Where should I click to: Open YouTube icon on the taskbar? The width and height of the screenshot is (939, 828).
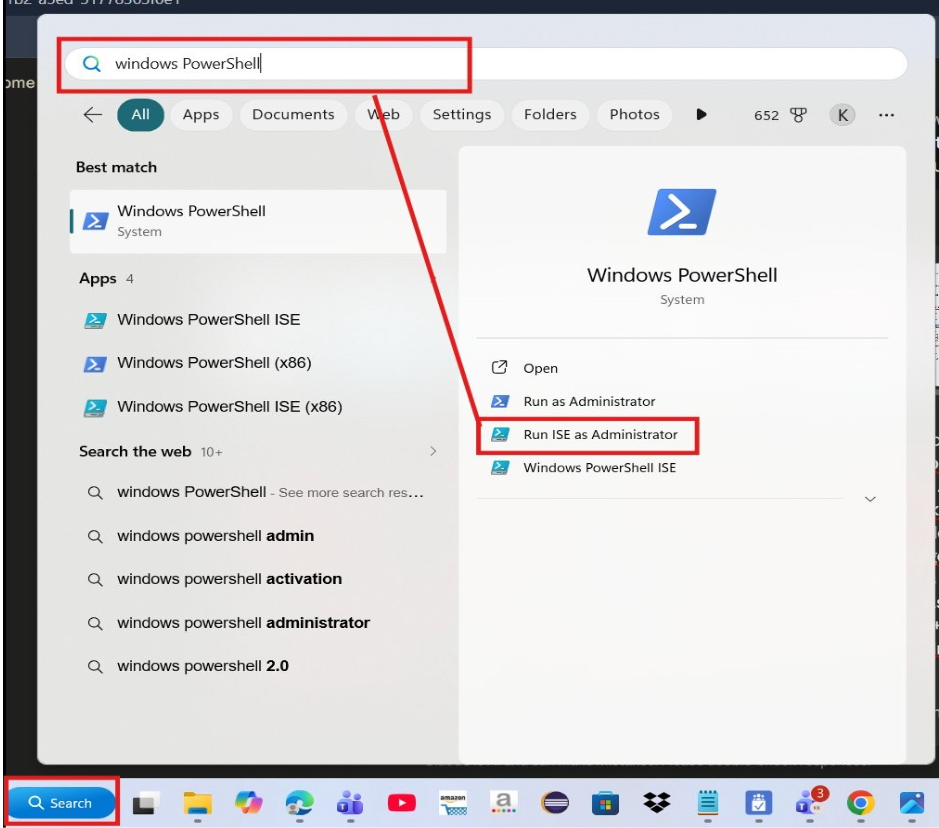(401, 803)
